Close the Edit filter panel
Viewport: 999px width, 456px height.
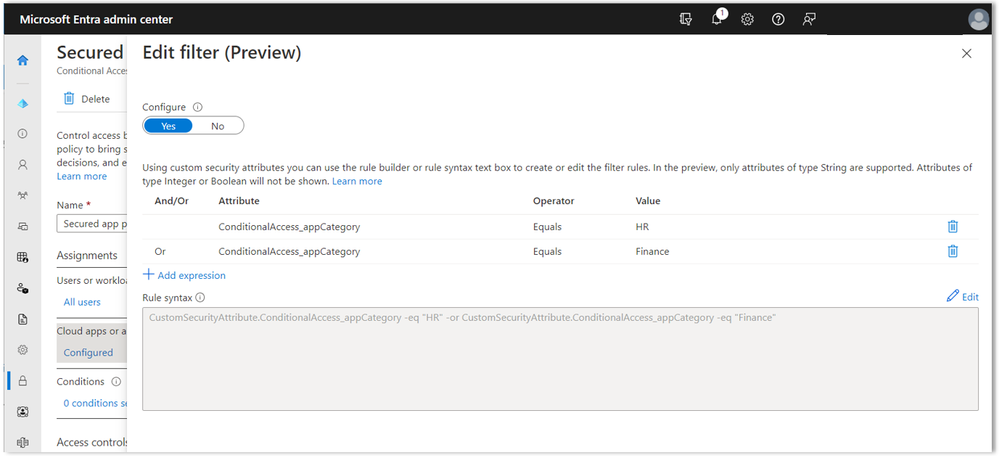click(966, 54)
